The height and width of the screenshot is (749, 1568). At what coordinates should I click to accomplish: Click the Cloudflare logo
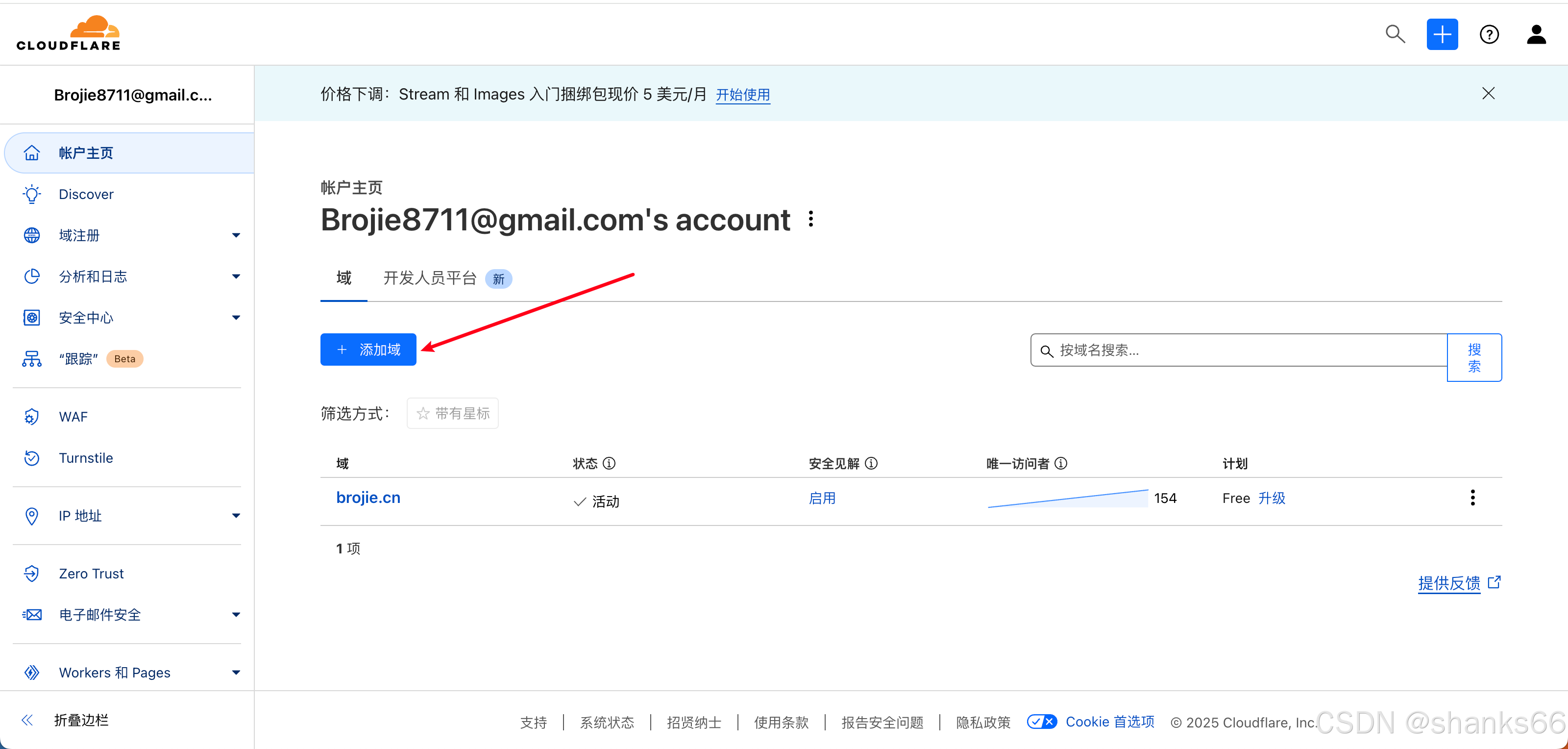(x=68, y=33)
